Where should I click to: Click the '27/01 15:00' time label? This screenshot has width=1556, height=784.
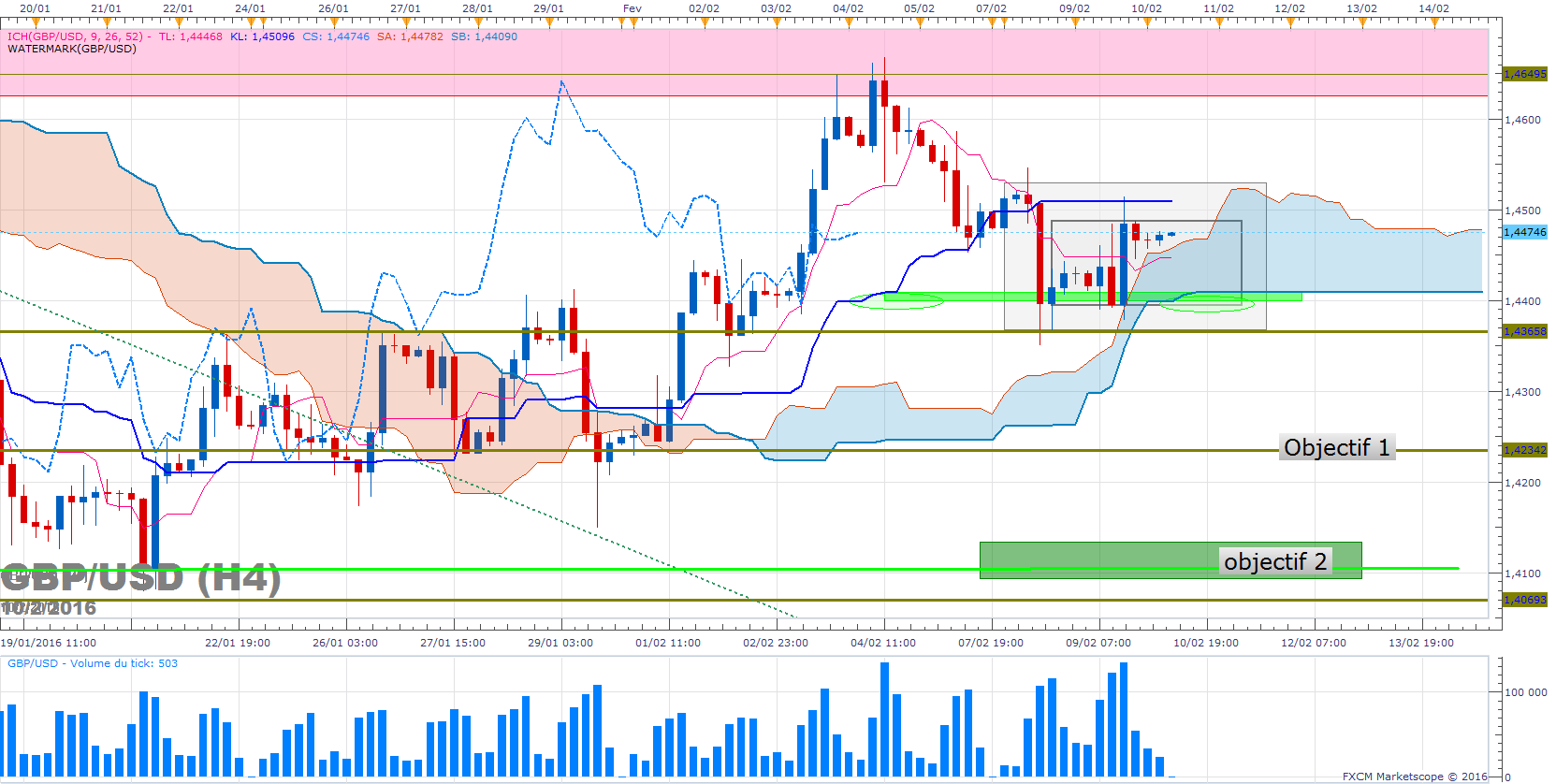click(453, 643)
